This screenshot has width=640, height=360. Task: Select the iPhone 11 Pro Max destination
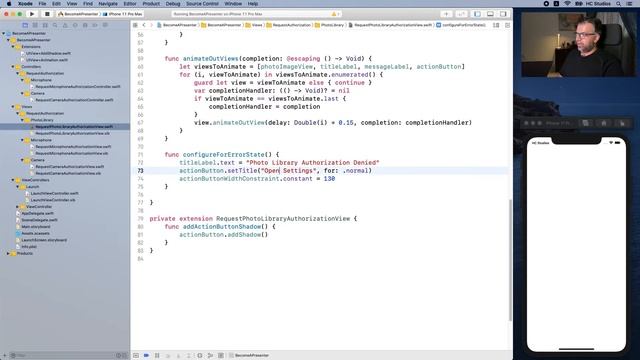pyautogui.click(x=122, y=14)
